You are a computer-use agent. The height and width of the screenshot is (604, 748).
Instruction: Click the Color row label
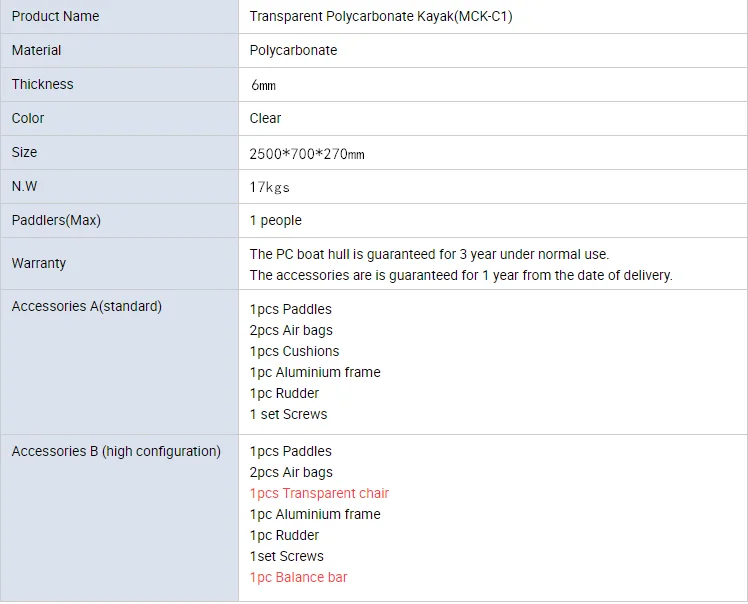tap(28, 118)
